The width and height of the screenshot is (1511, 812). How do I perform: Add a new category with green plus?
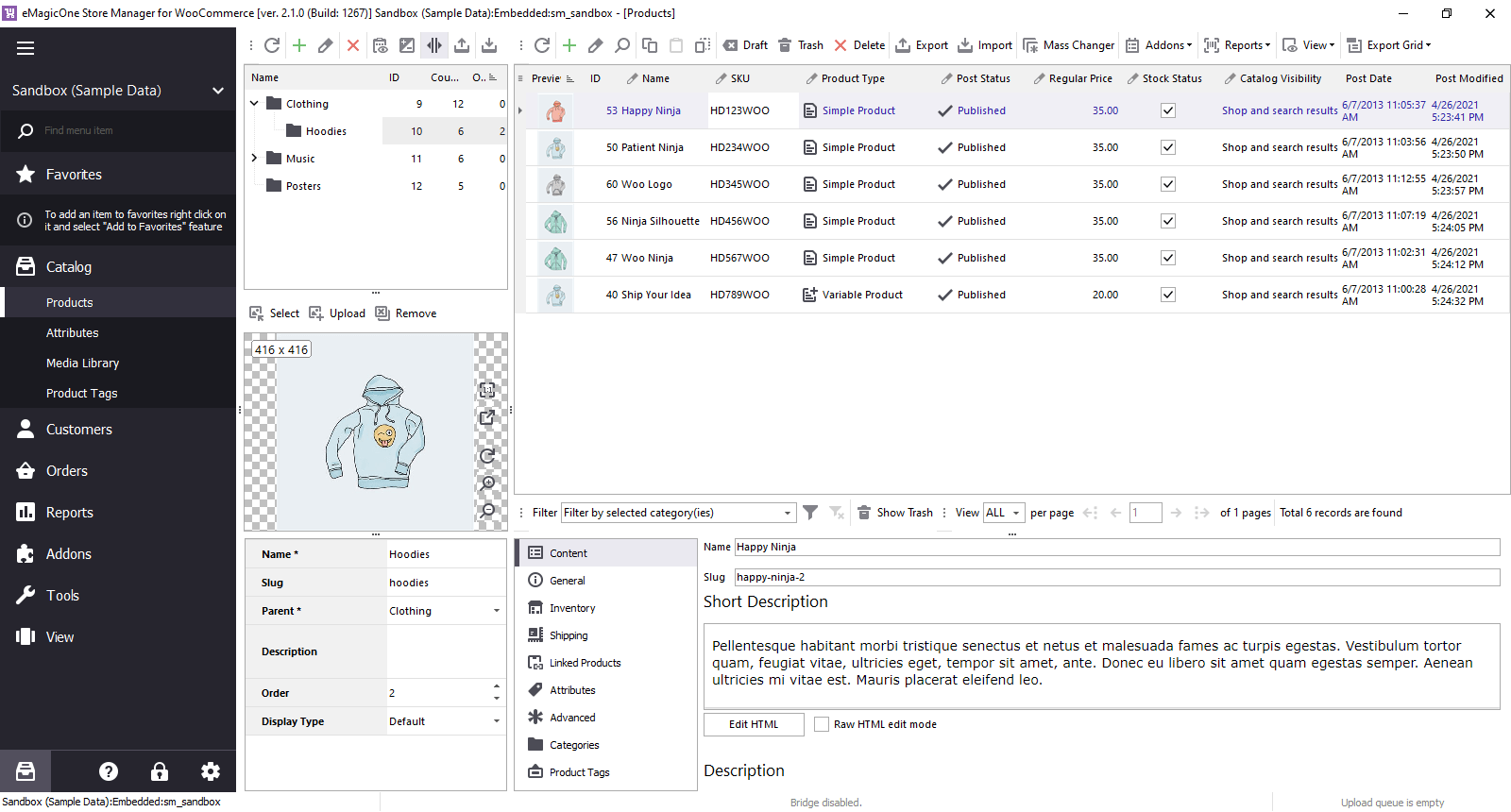pyautogui.click(x=299, y=45)
